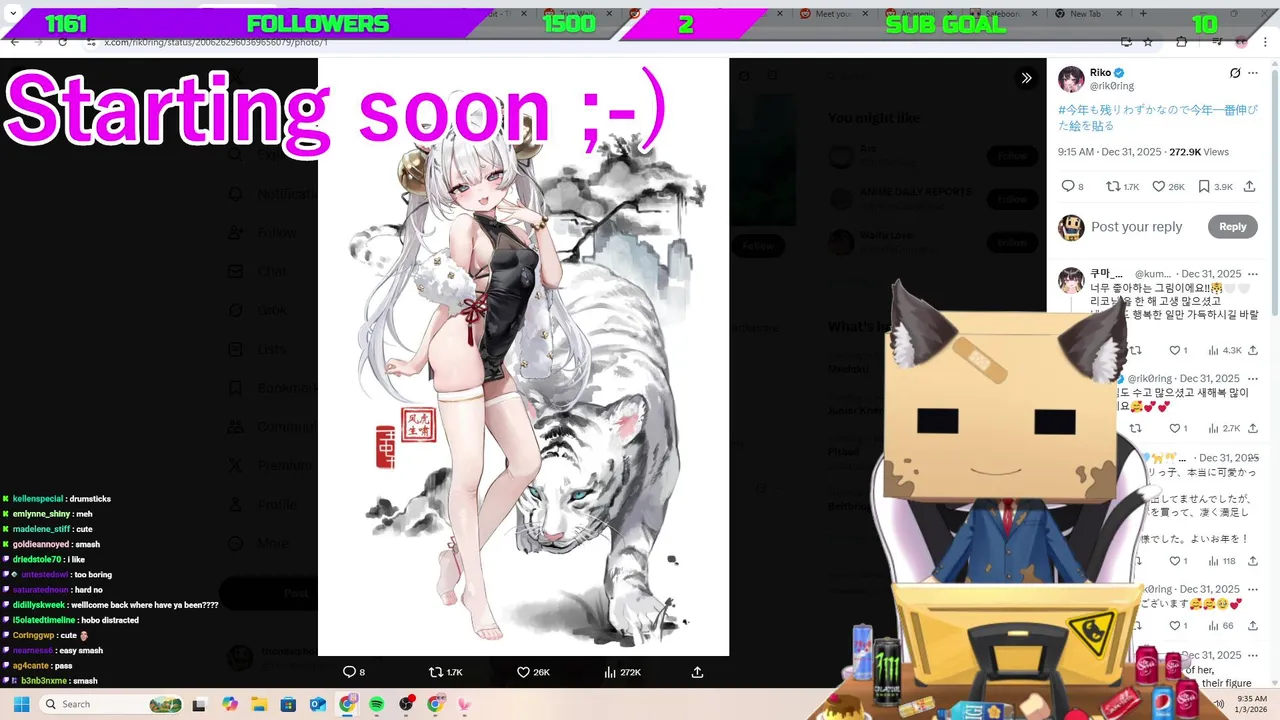Viewport: 1280px width, 720px height.
Task: Open the Riko display name link
Action: coord(1100,73)
